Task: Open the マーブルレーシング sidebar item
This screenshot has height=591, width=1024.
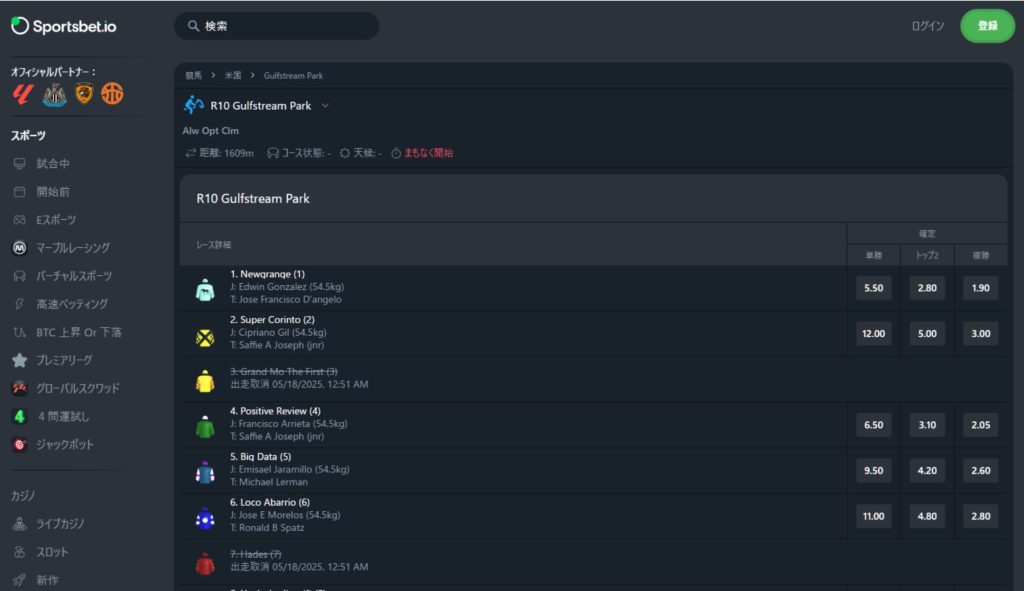Action: coord(61,248)
